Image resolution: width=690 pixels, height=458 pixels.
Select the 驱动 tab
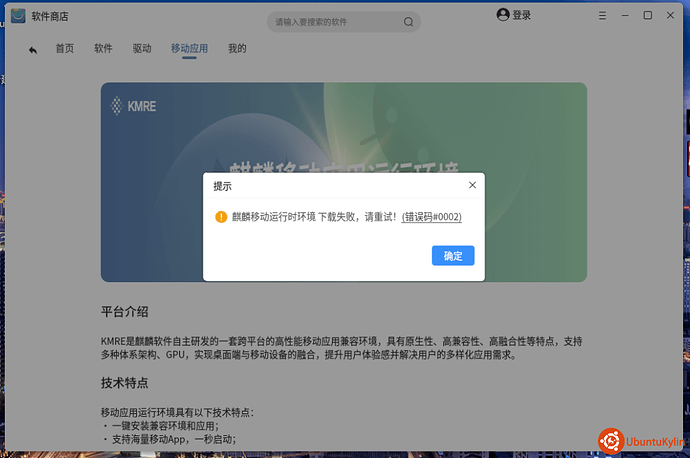(x=142, y=49)
